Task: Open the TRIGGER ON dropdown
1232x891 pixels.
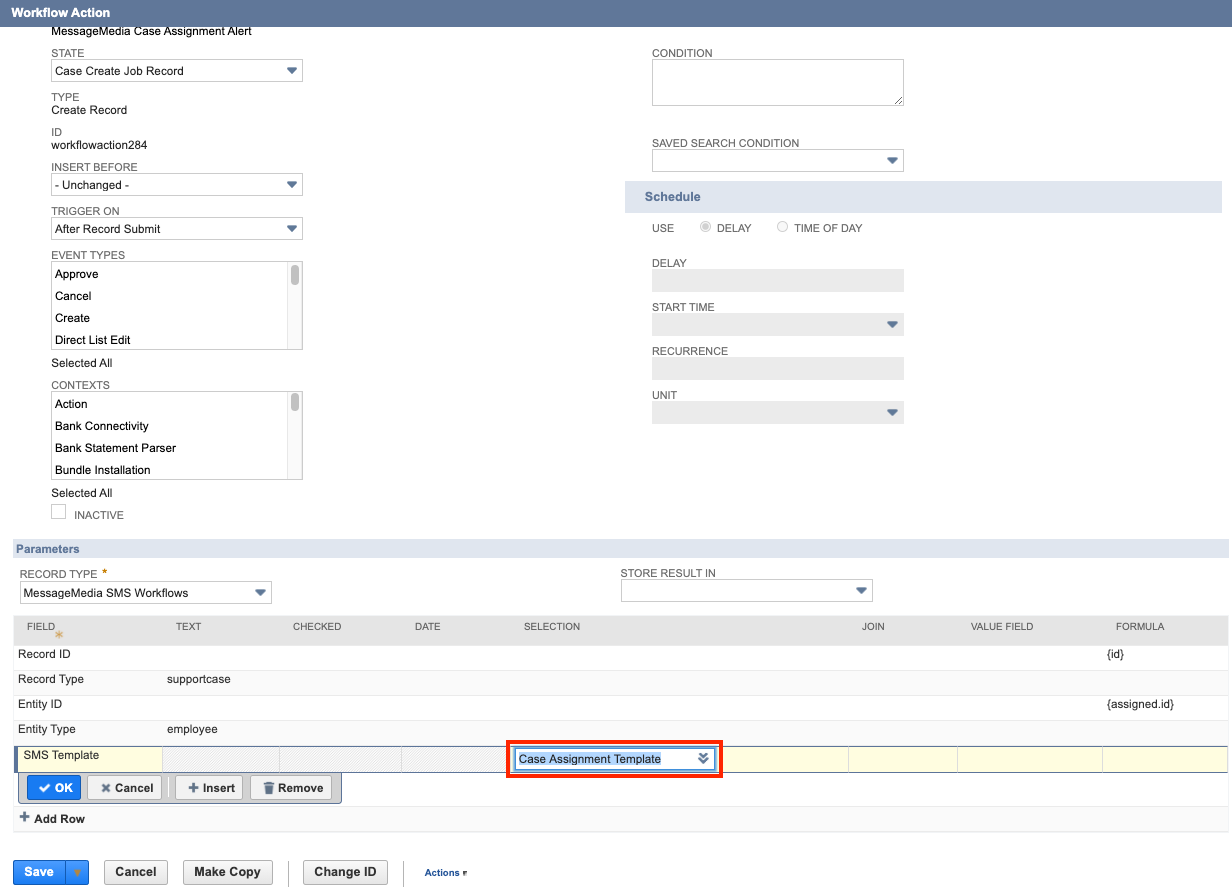Action: [292, 228]
